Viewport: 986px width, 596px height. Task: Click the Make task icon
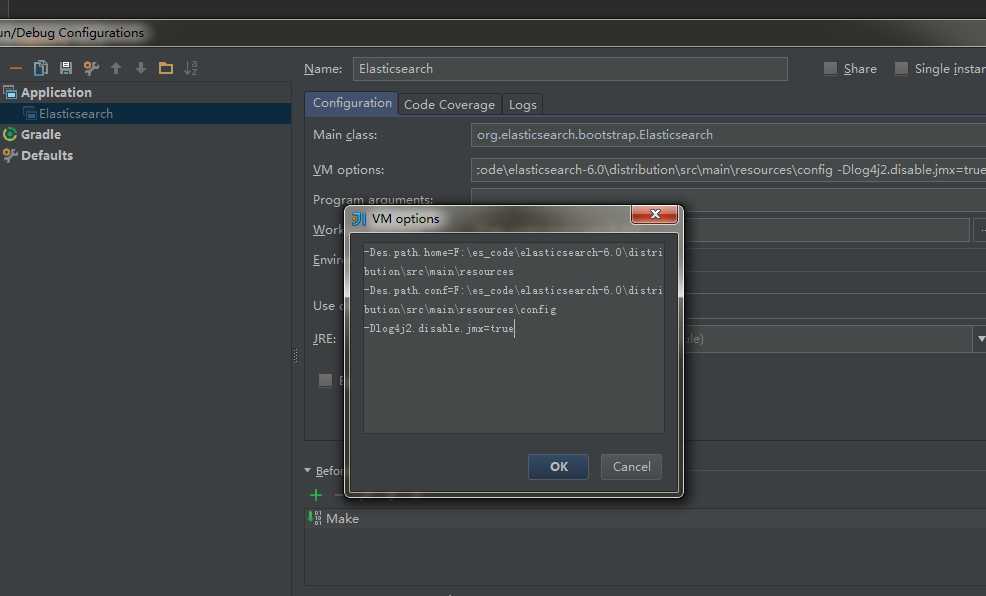coord(315,518)
